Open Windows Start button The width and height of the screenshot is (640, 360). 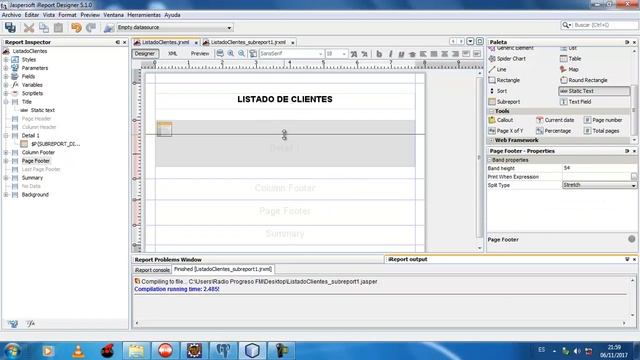click(x=12, y=351)
